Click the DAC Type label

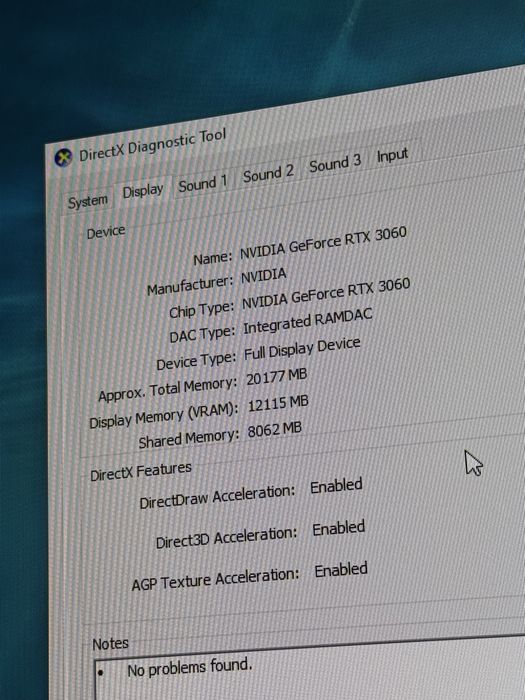(x=202, y=334)
